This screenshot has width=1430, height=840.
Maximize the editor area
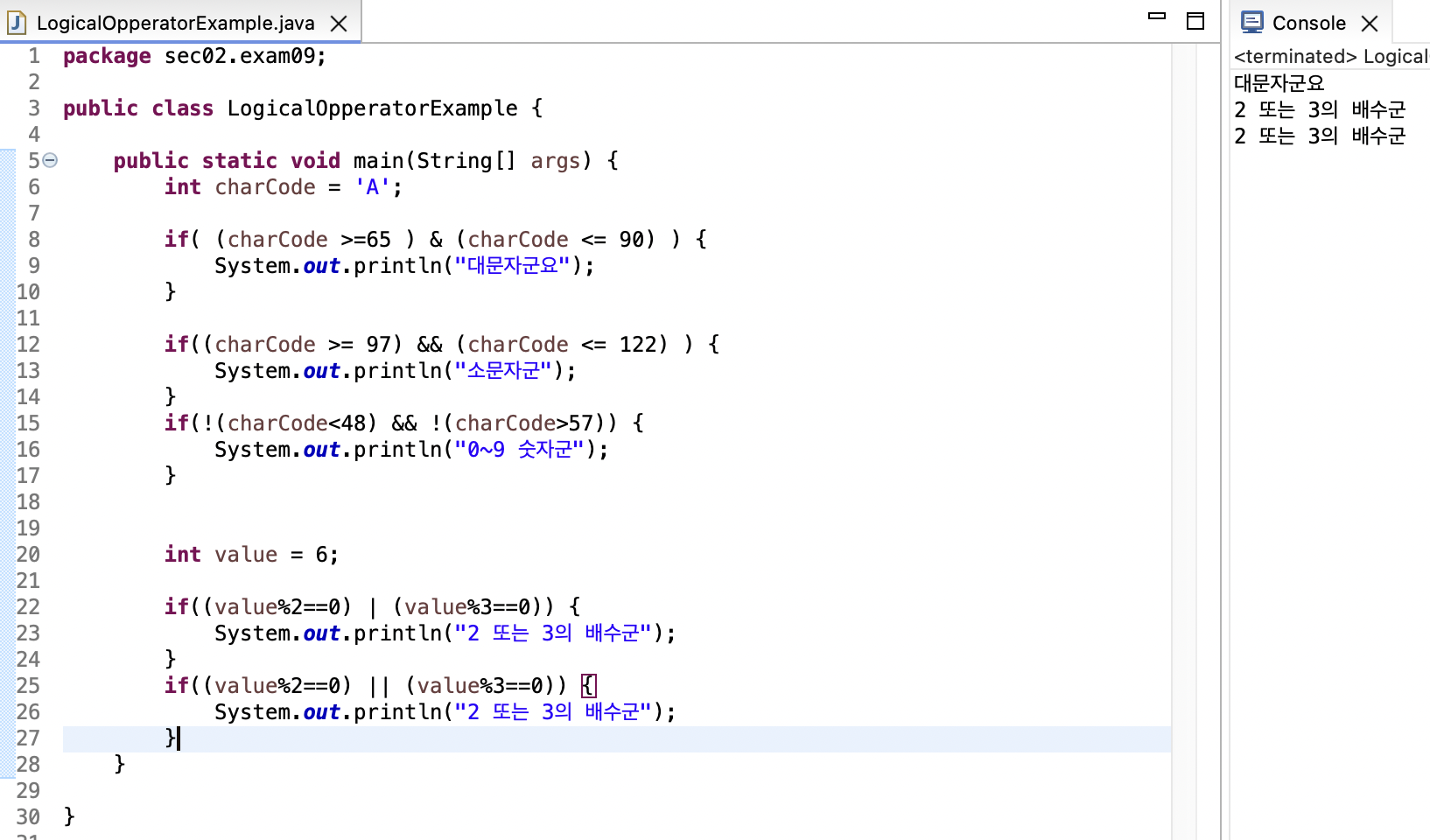pos(1195,21)
